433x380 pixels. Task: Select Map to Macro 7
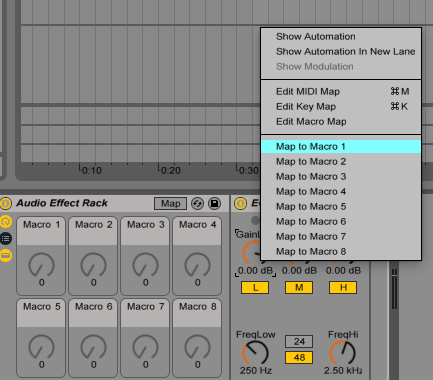coord(341,237)
